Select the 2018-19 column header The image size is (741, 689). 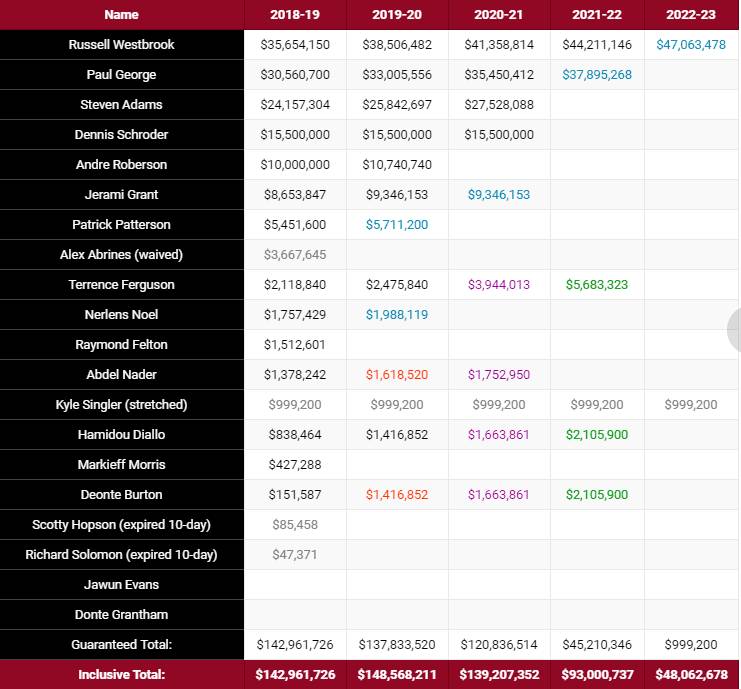(x=295, y=15)
